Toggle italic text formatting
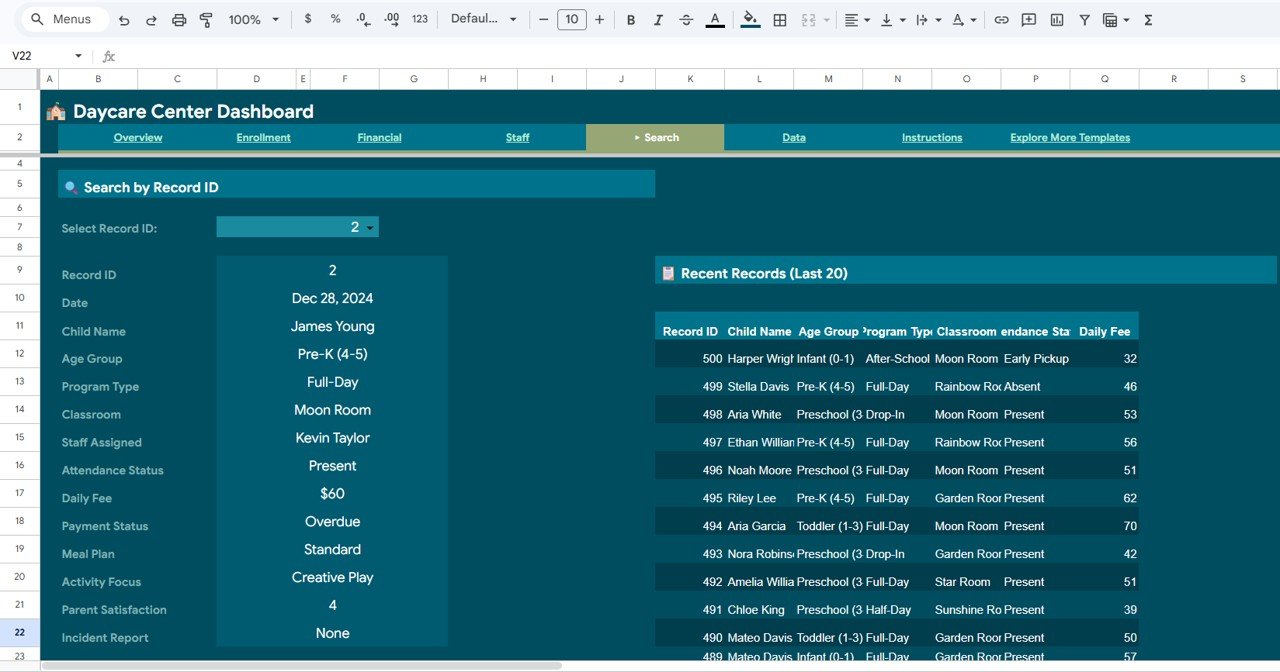The height and width of the screenshot is (672, 1280). click(x=658, y=20)
